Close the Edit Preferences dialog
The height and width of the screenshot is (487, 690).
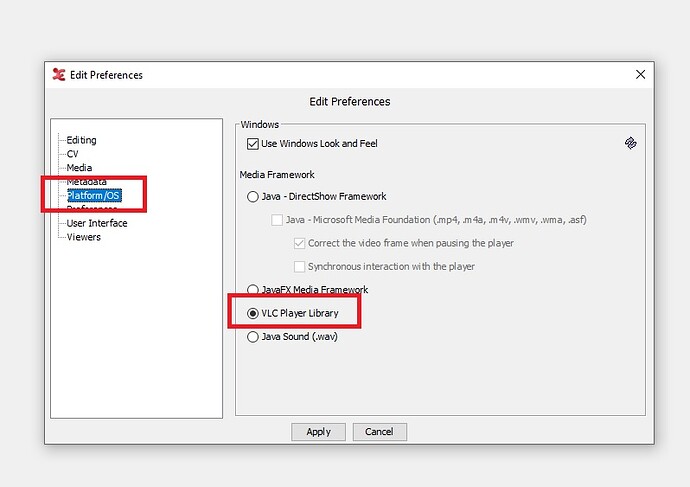640,75
